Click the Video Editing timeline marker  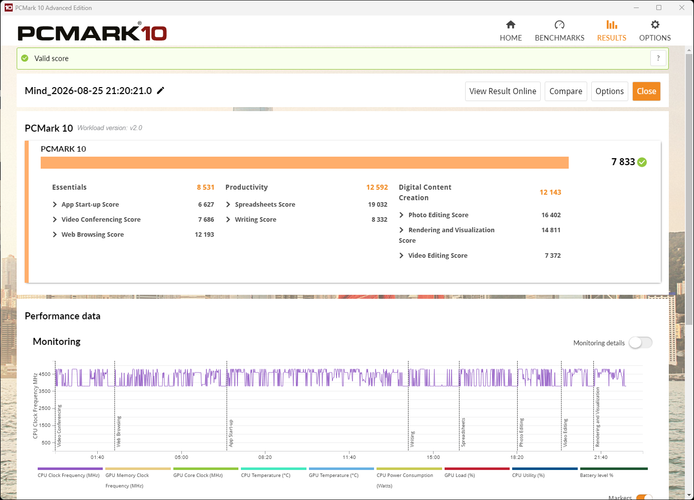(x=565, y=433)
